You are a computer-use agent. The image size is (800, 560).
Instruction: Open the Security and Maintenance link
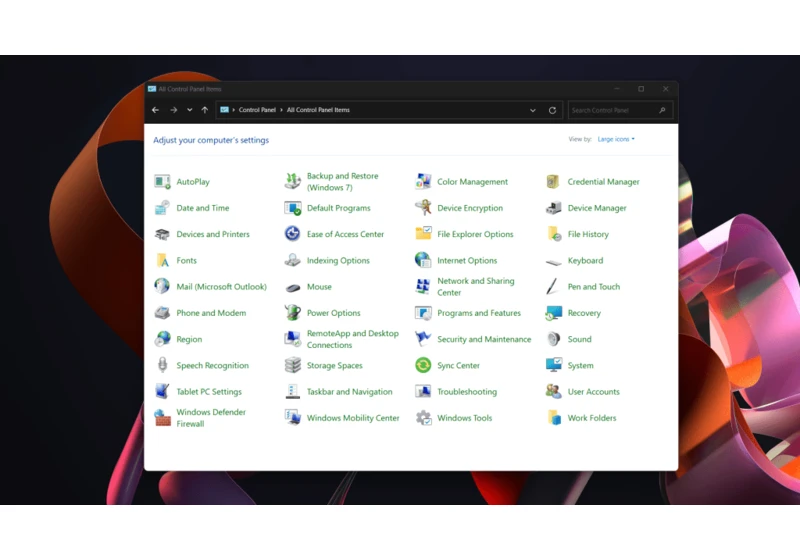484,339
